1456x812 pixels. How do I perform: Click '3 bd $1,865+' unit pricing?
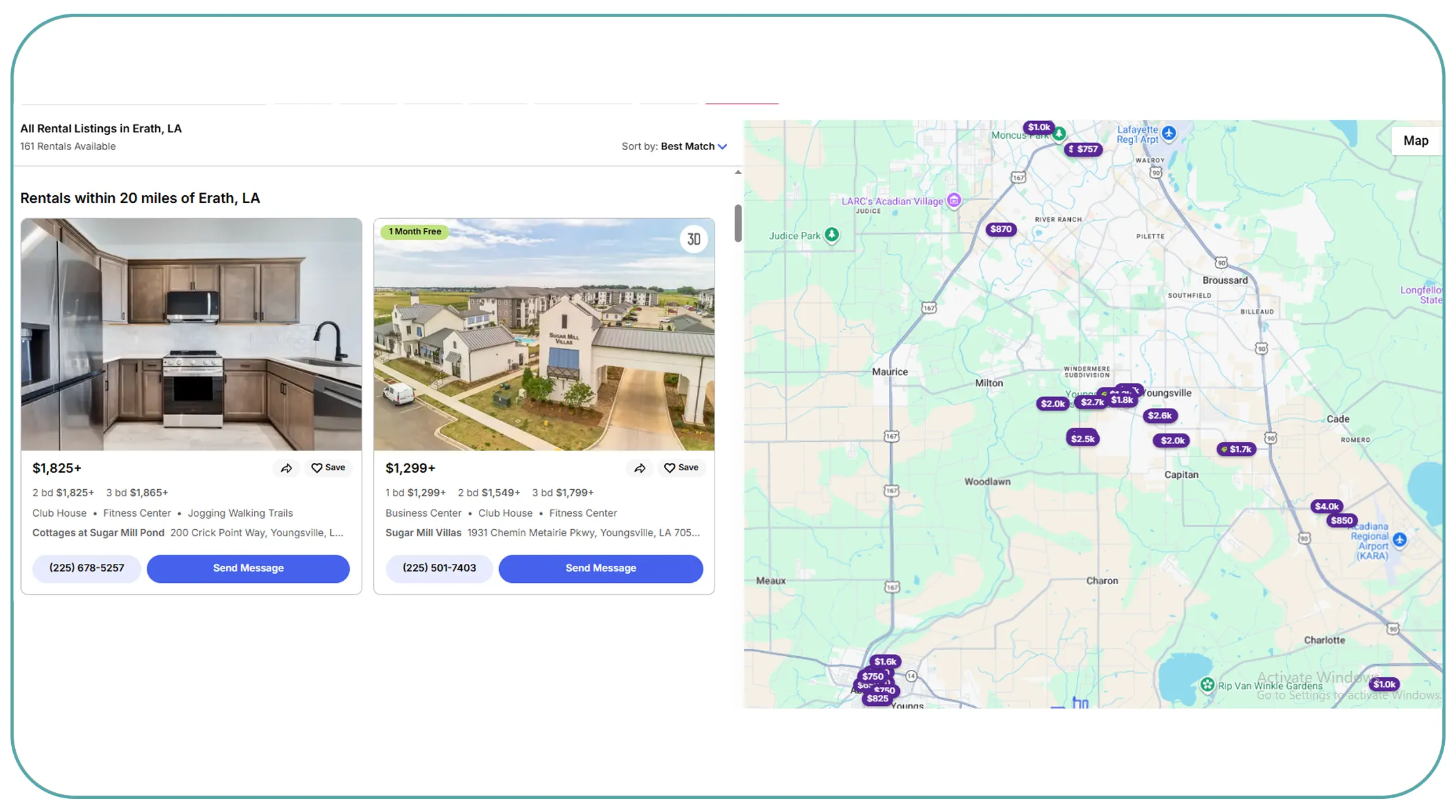click(x=137, y=492)
